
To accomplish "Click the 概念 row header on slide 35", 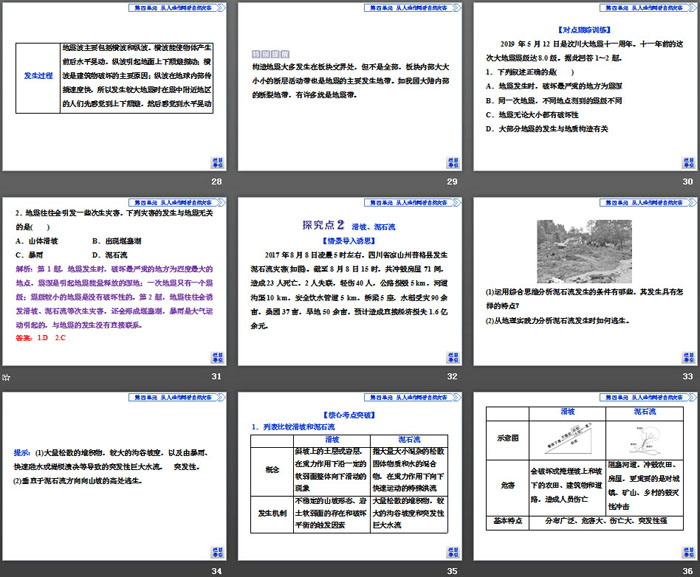I will pyautogui.click(x=272, y=469).
